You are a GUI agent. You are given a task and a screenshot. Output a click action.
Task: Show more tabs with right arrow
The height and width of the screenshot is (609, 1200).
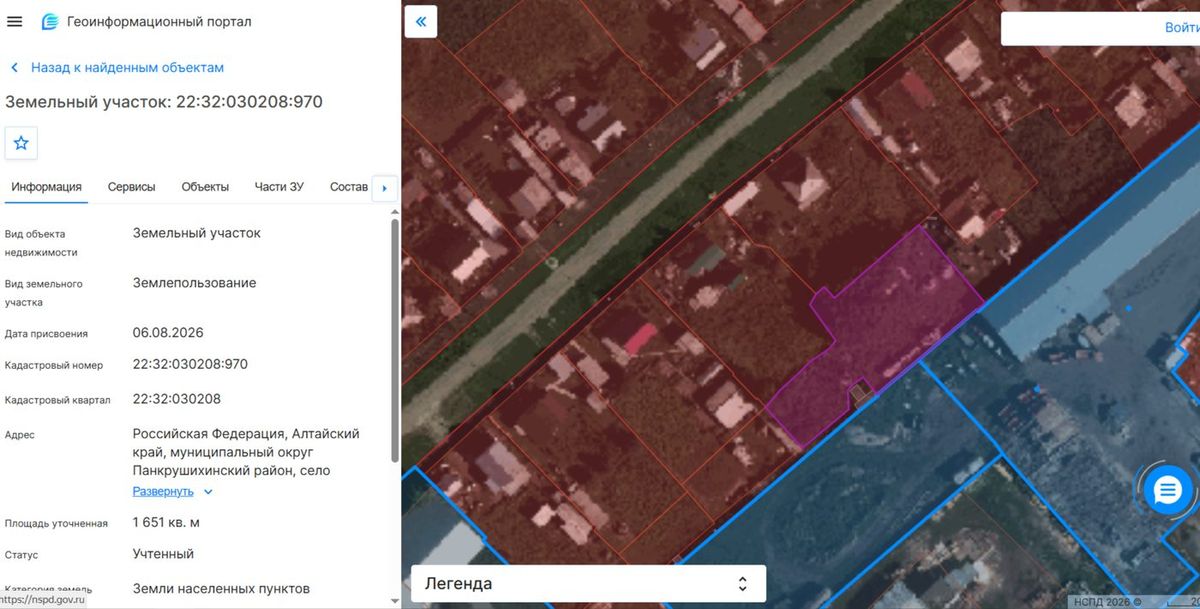pos(385,188)
